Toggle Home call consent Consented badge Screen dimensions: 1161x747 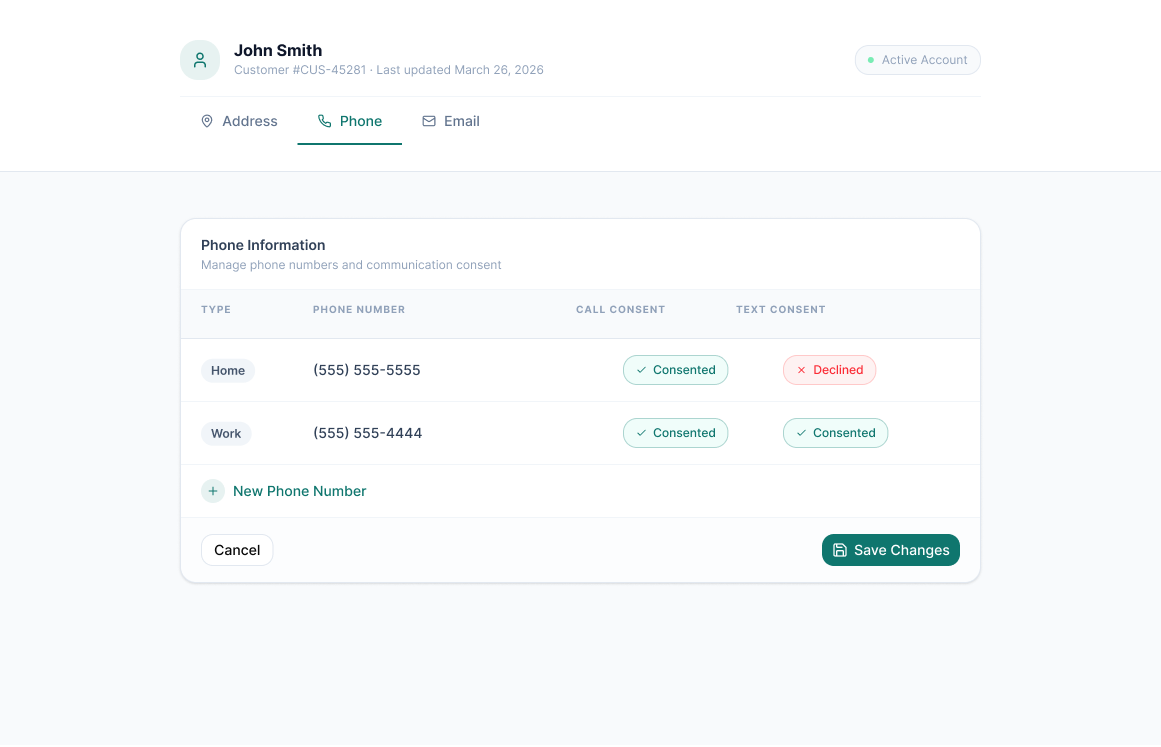pos(675,370)
